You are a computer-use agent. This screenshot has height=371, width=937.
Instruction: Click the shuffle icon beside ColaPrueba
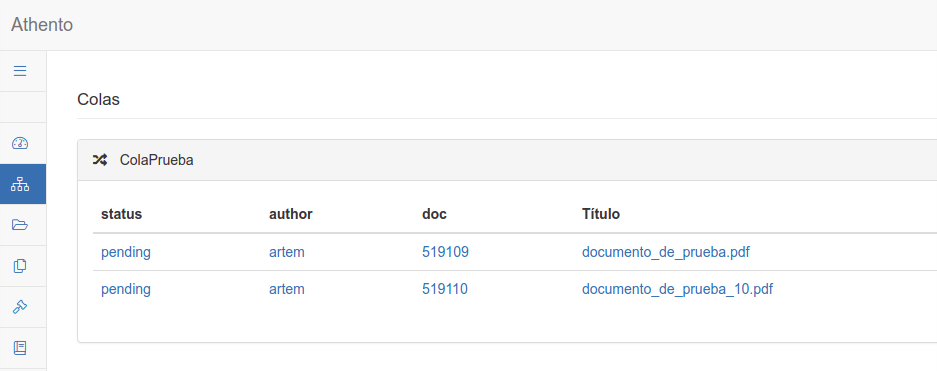(100, 160)
